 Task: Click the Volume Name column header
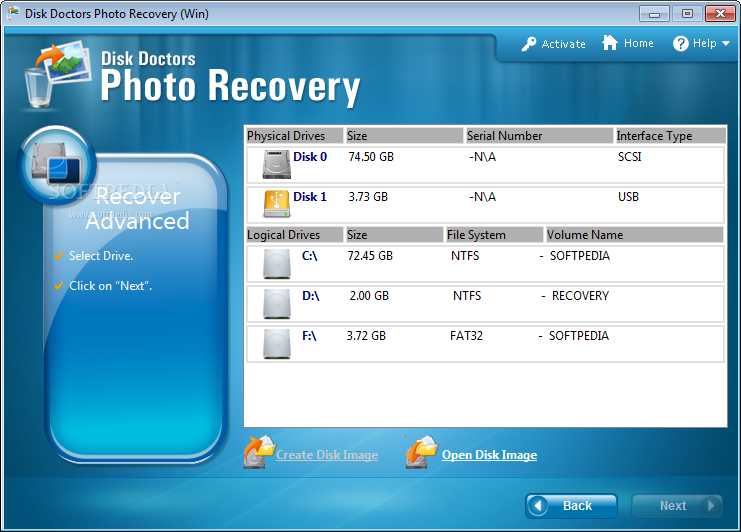(x=635, y=235)
